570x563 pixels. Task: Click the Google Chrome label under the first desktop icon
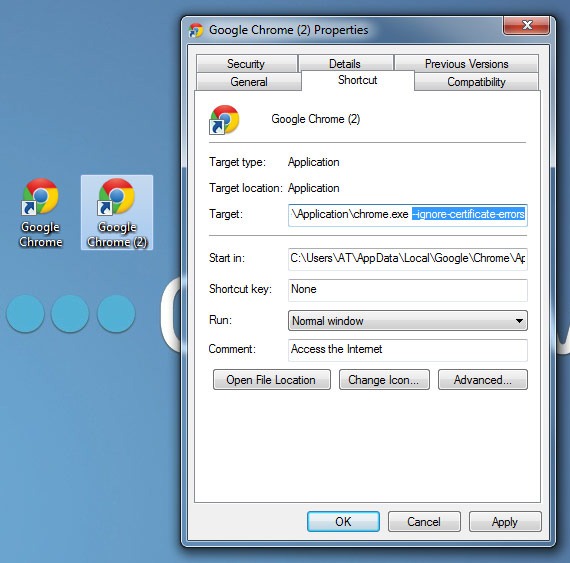coord(40,234)
